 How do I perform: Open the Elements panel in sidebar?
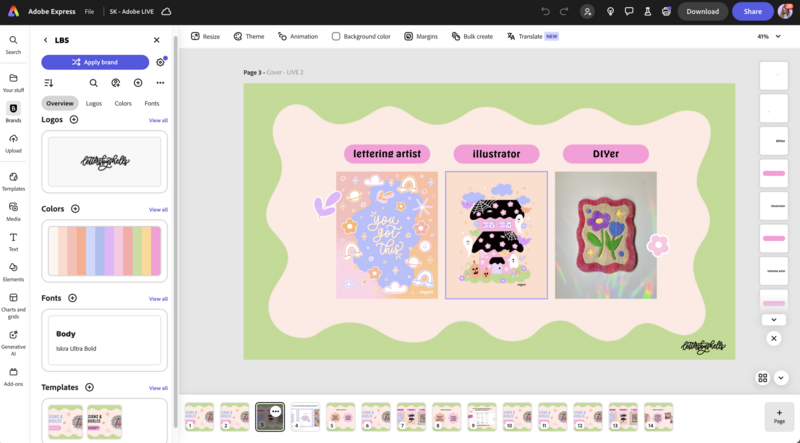[13, 267]
